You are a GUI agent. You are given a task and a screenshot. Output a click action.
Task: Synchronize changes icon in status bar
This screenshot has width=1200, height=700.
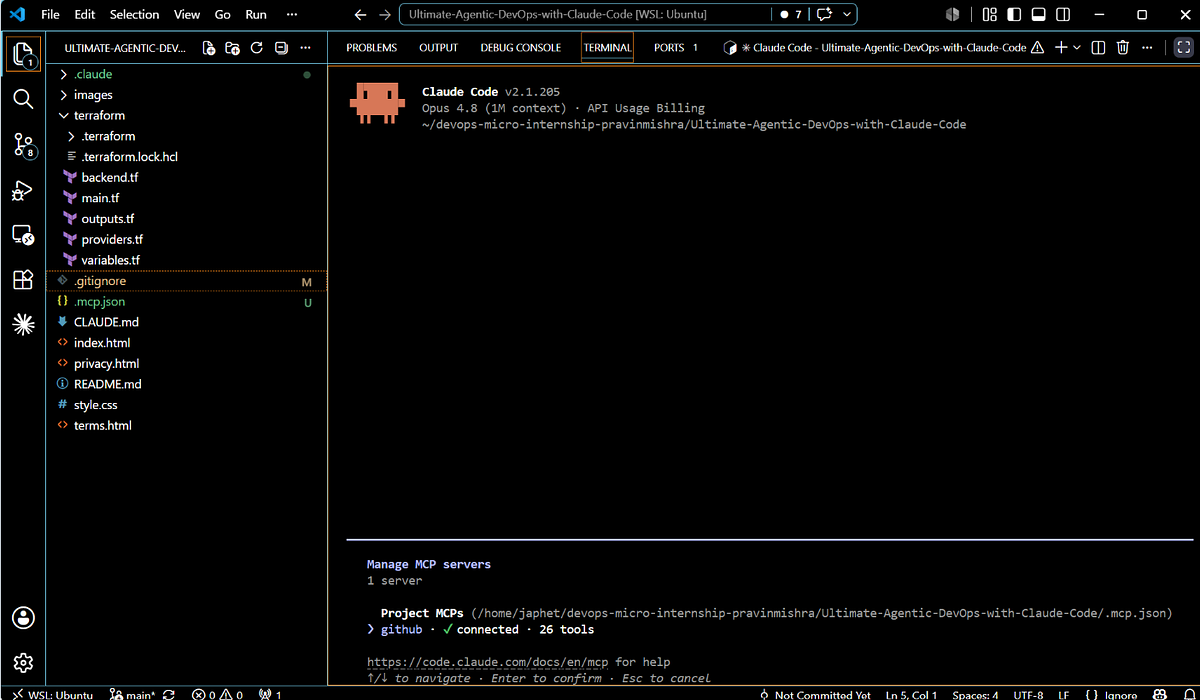tap(169, 694)
